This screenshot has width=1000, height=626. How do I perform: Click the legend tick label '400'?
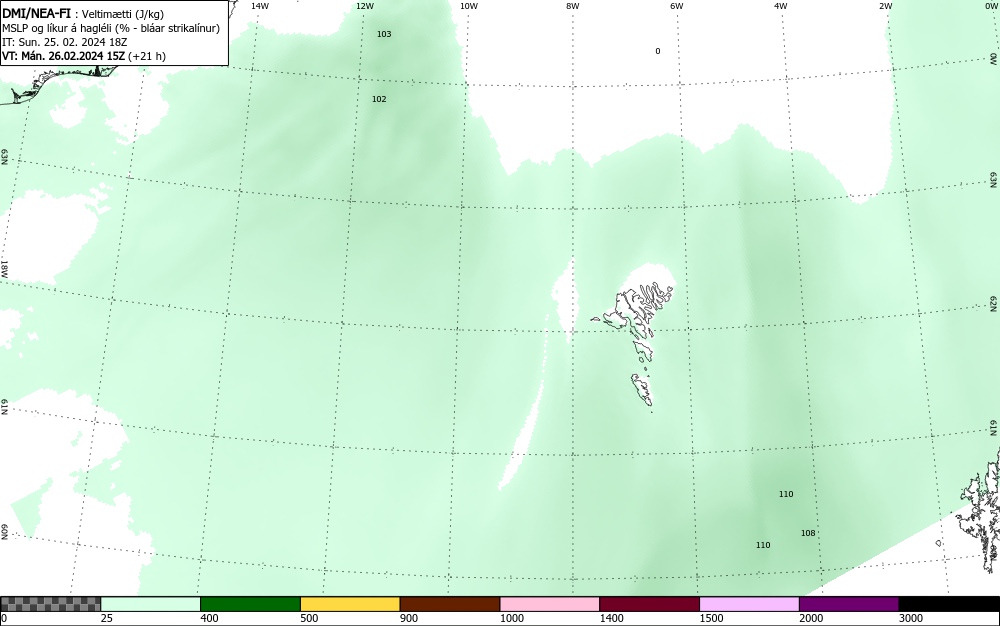[x=210, y=618]
